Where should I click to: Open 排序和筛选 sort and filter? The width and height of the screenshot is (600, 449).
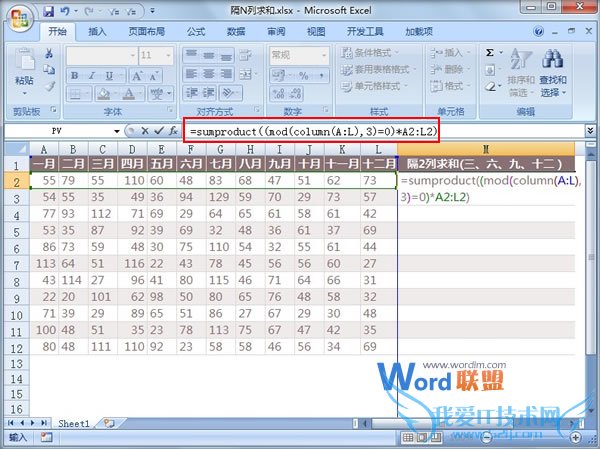pos(520,73)
